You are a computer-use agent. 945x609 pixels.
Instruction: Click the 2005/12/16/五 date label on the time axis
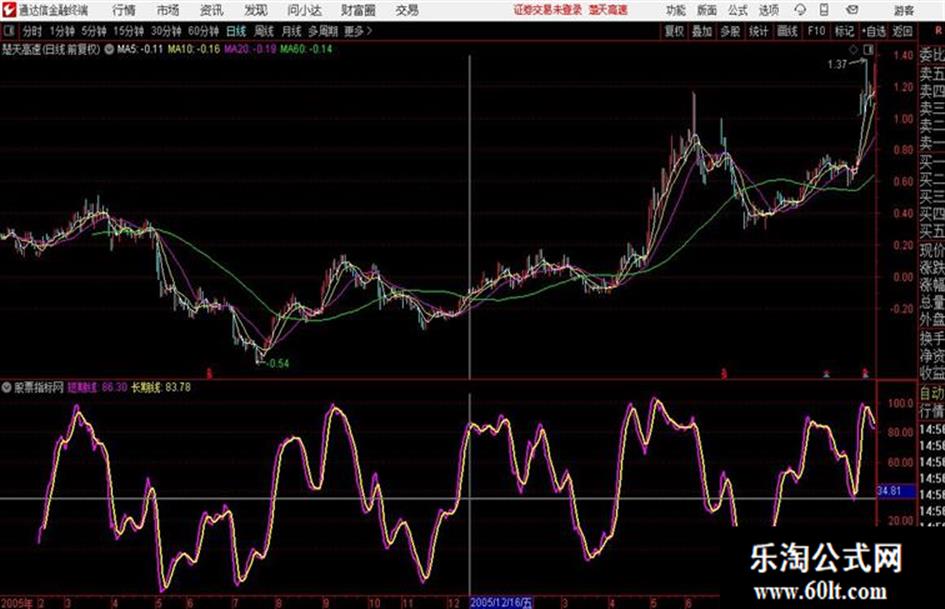point(501,602)
